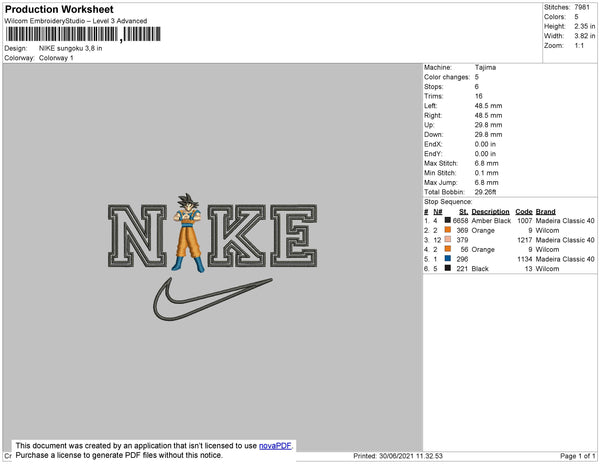The height and width of the screenshot is (464, 600).
Task: Click the Goku figure in the design
Action: 187,233
